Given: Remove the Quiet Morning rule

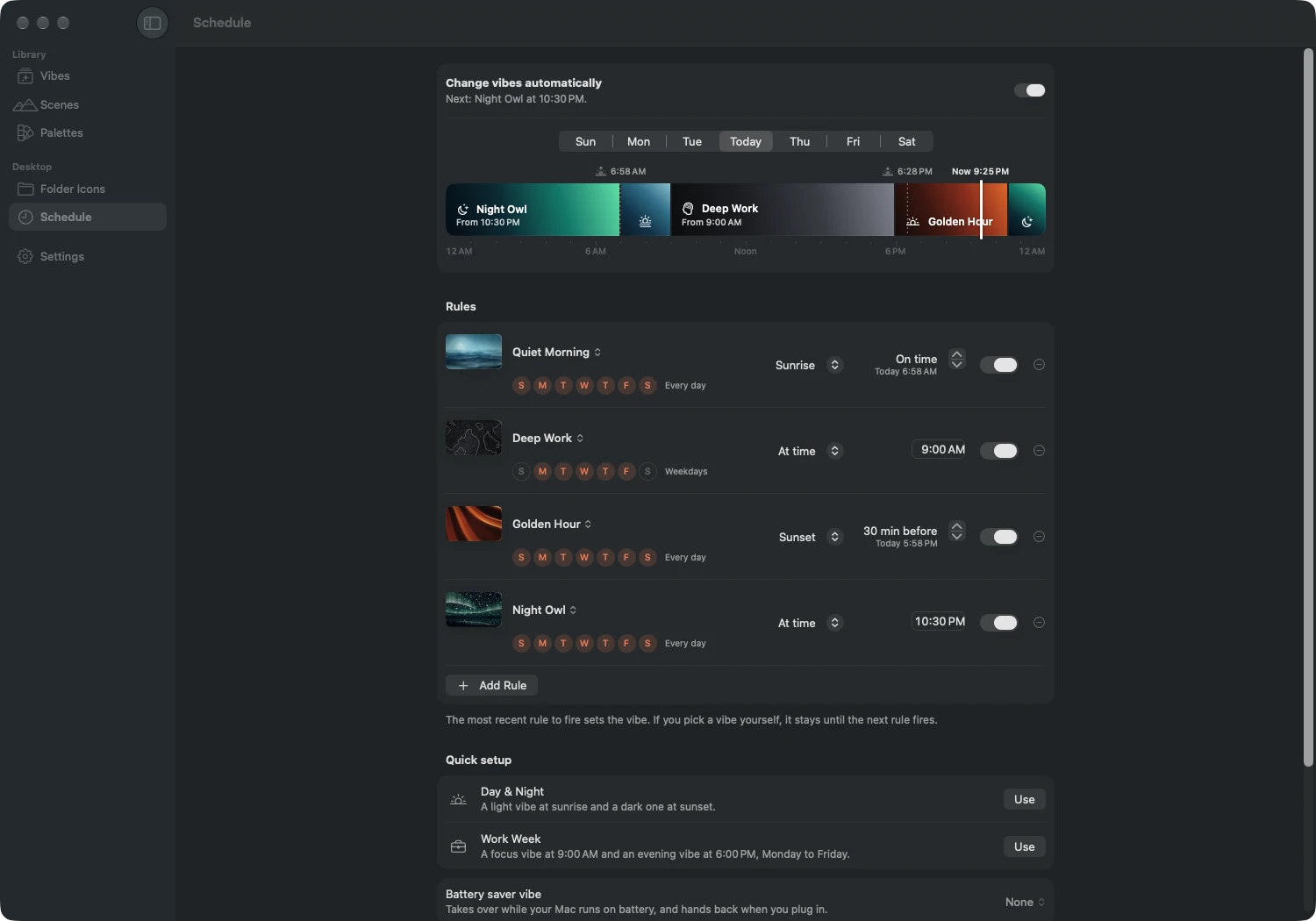Looking at the screenshot, I should click(x=1039, y=365).
